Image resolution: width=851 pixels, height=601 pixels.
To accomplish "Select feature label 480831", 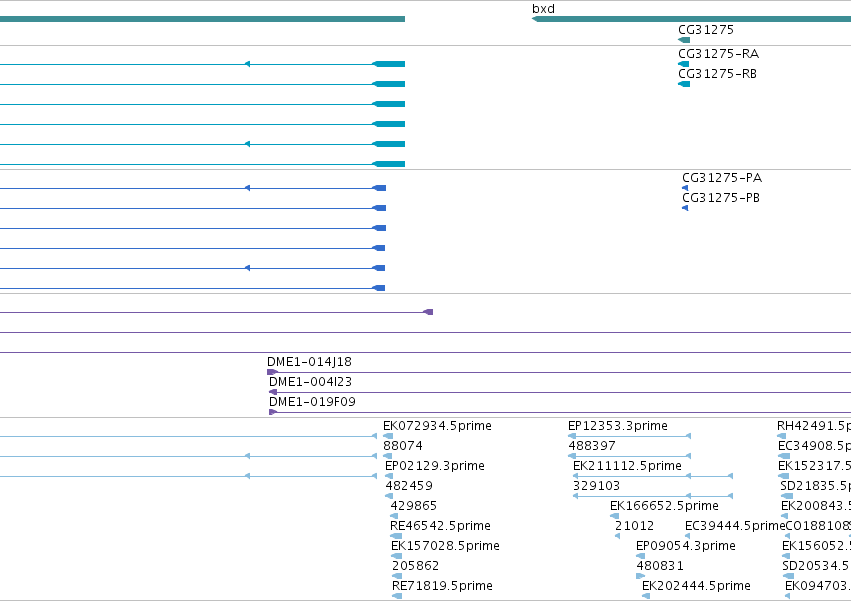I will pyautogui.click(x=660, y=566).
